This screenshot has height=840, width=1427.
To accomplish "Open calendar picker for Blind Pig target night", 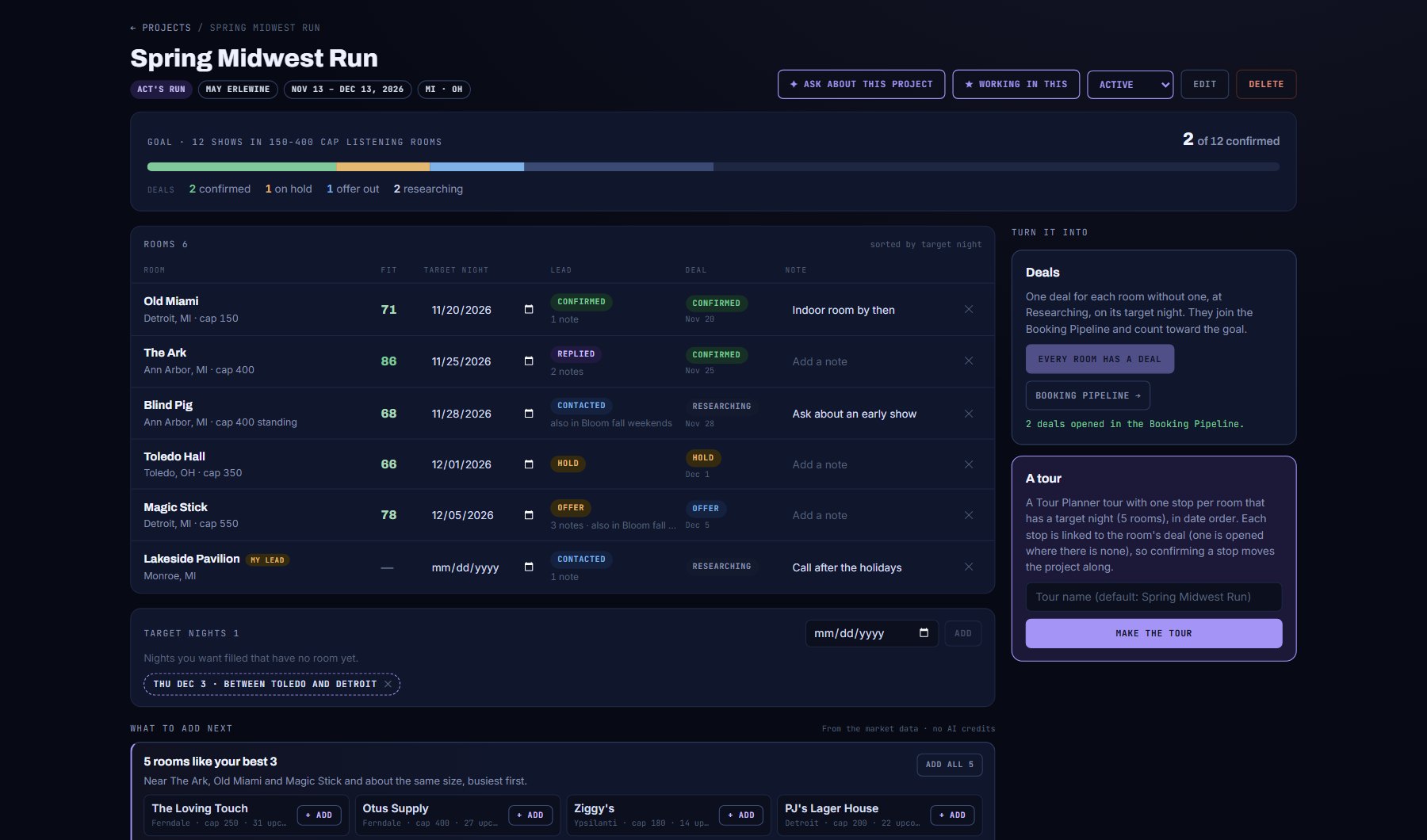I will [529, 413].
